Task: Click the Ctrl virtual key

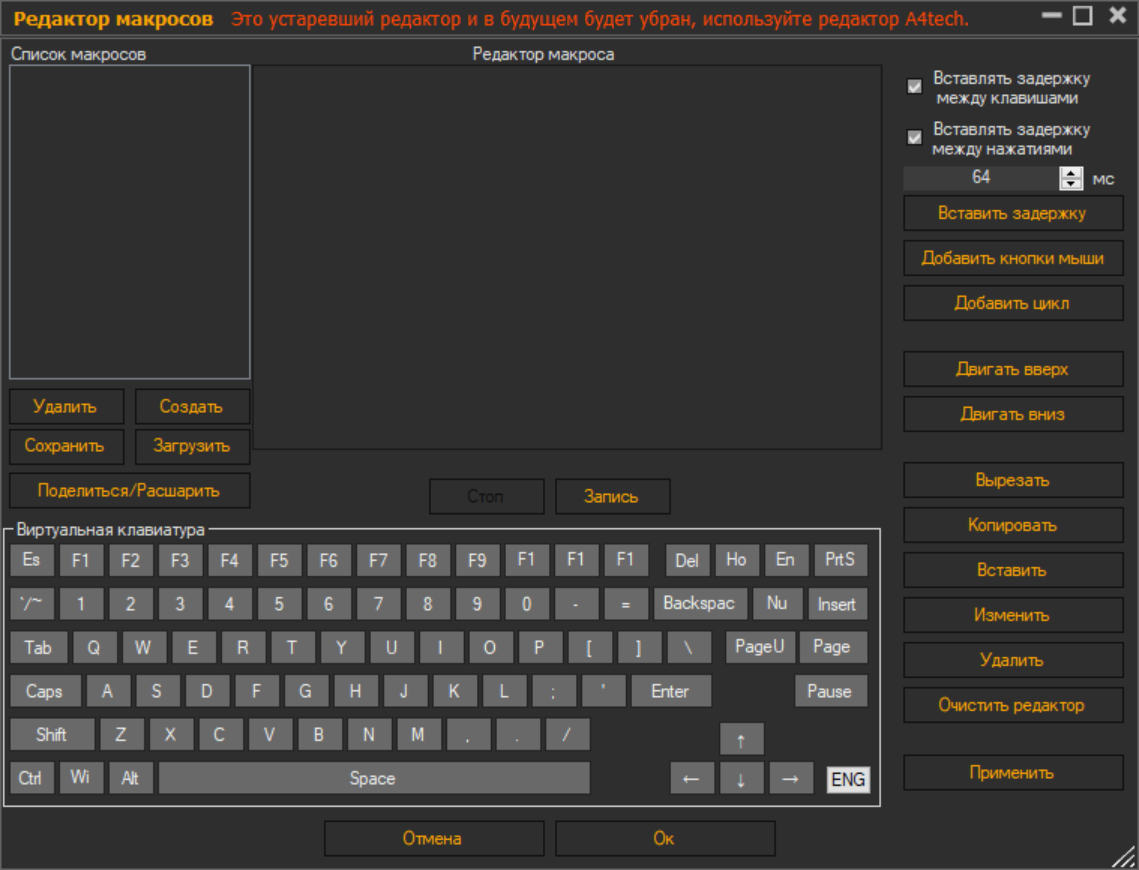Action: 32,778
